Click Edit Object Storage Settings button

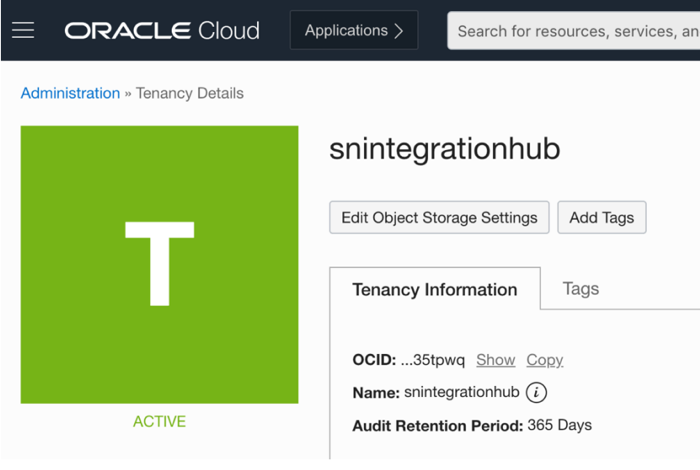coord(439,217)
